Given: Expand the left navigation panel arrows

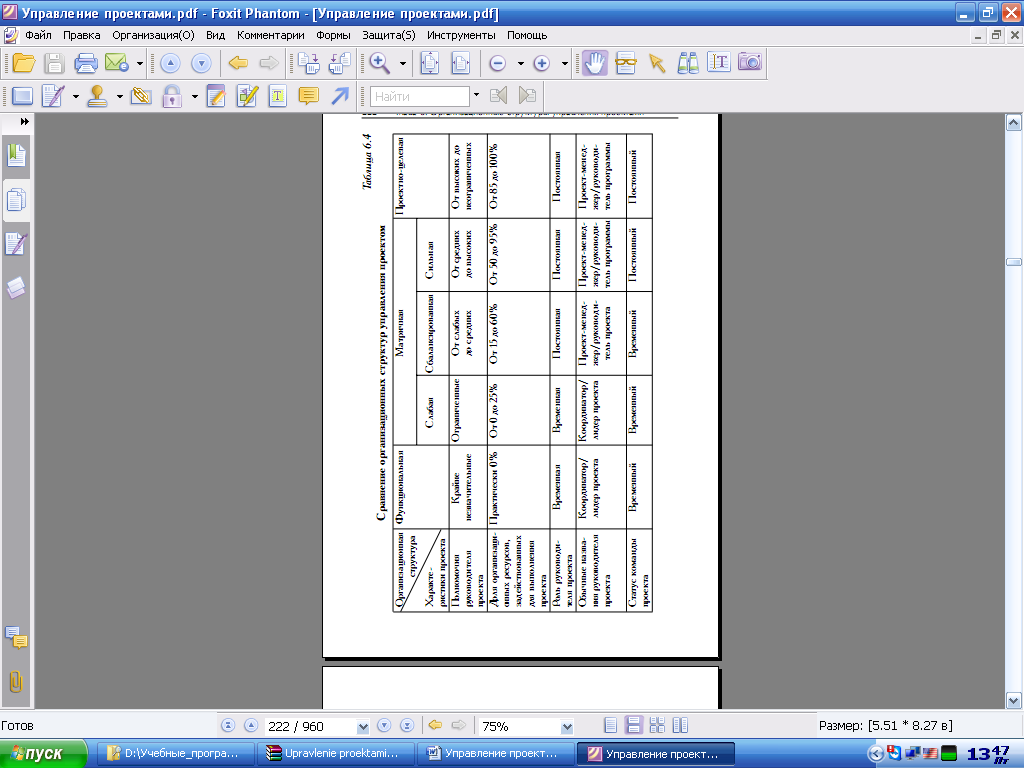Looking at the screenshot, I should (24, 121).
